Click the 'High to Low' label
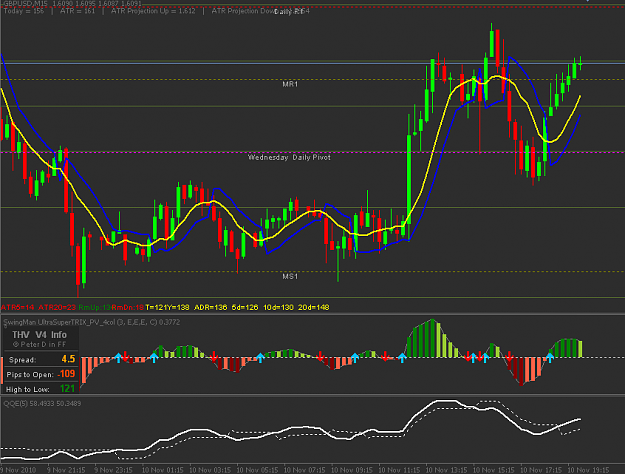625x474 pixels. pyautogui.click(x=28, y=389)
